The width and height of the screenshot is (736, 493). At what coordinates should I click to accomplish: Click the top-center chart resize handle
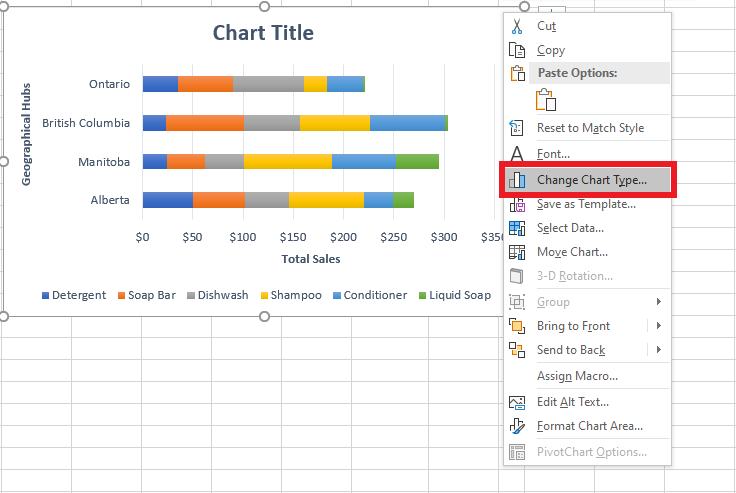tap(264, 6)
